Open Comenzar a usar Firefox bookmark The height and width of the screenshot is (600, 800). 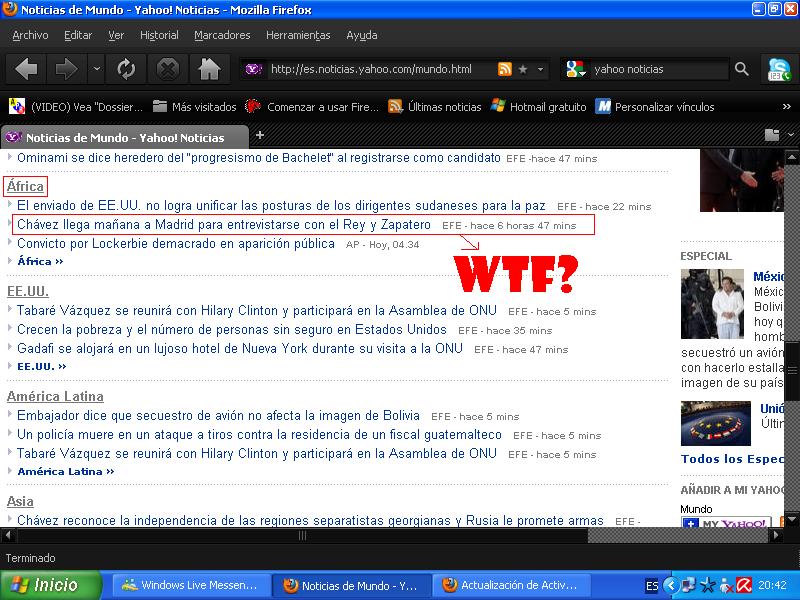point(312,107)
